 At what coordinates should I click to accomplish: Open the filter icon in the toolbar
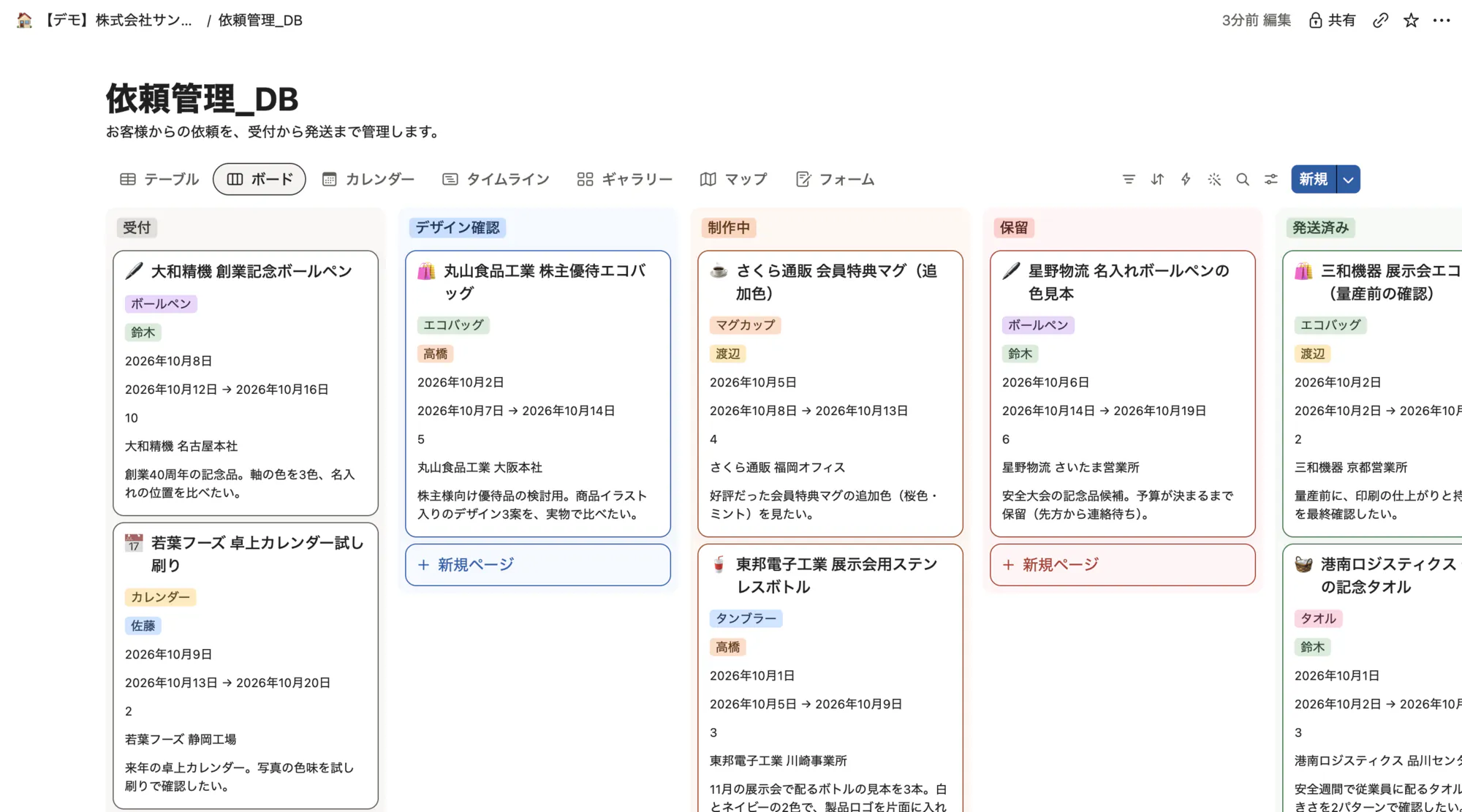pos(1129,179)
